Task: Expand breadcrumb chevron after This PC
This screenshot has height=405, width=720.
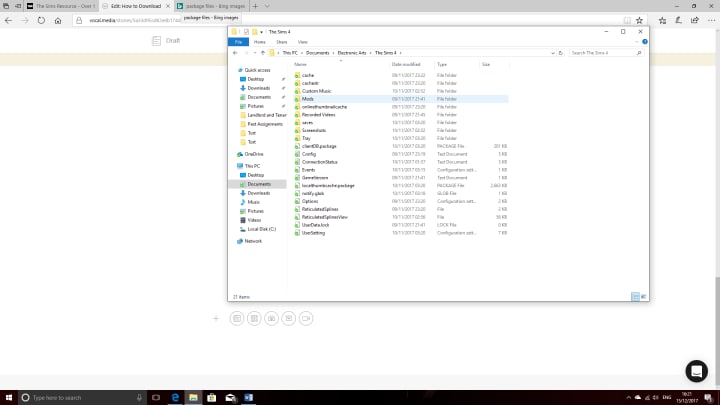Action: pos(302,53)
